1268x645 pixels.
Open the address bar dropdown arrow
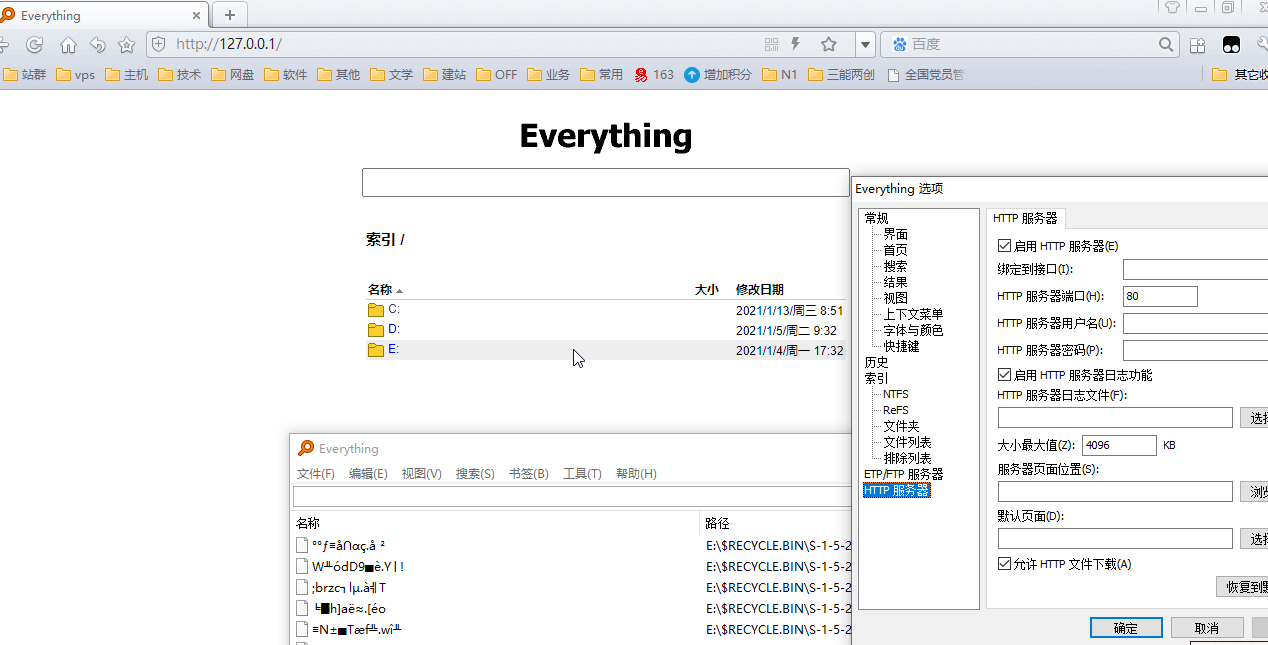point(865,44)
